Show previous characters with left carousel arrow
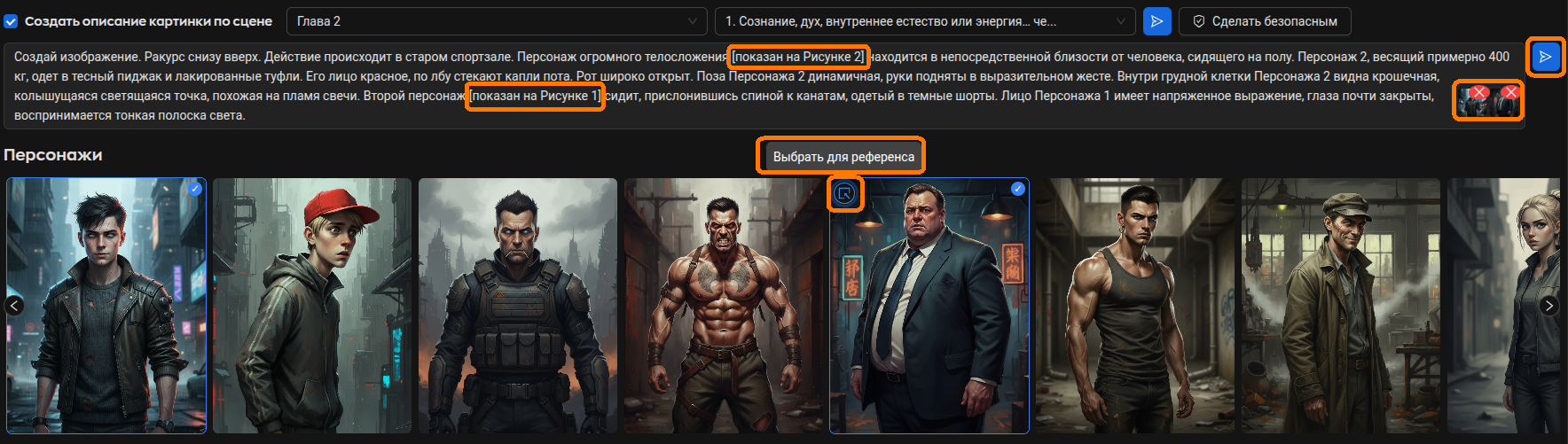This screenshot has width=1568, height=444. click(x=14, y=306)
